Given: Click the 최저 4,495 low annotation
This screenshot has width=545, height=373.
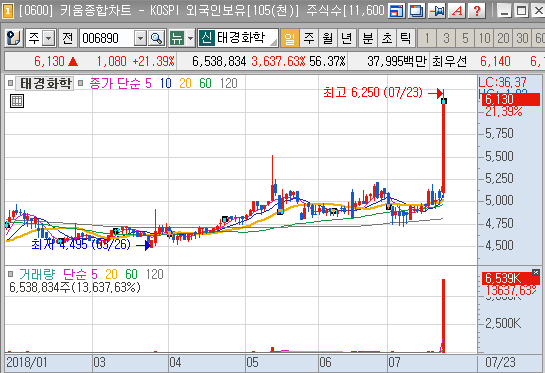Looking at the screenshot, I should coord(81,244).
